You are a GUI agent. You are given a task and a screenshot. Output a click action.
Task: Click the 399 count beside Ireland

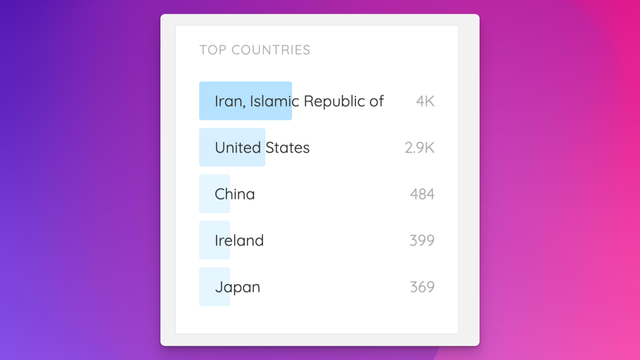coord(422,241)
